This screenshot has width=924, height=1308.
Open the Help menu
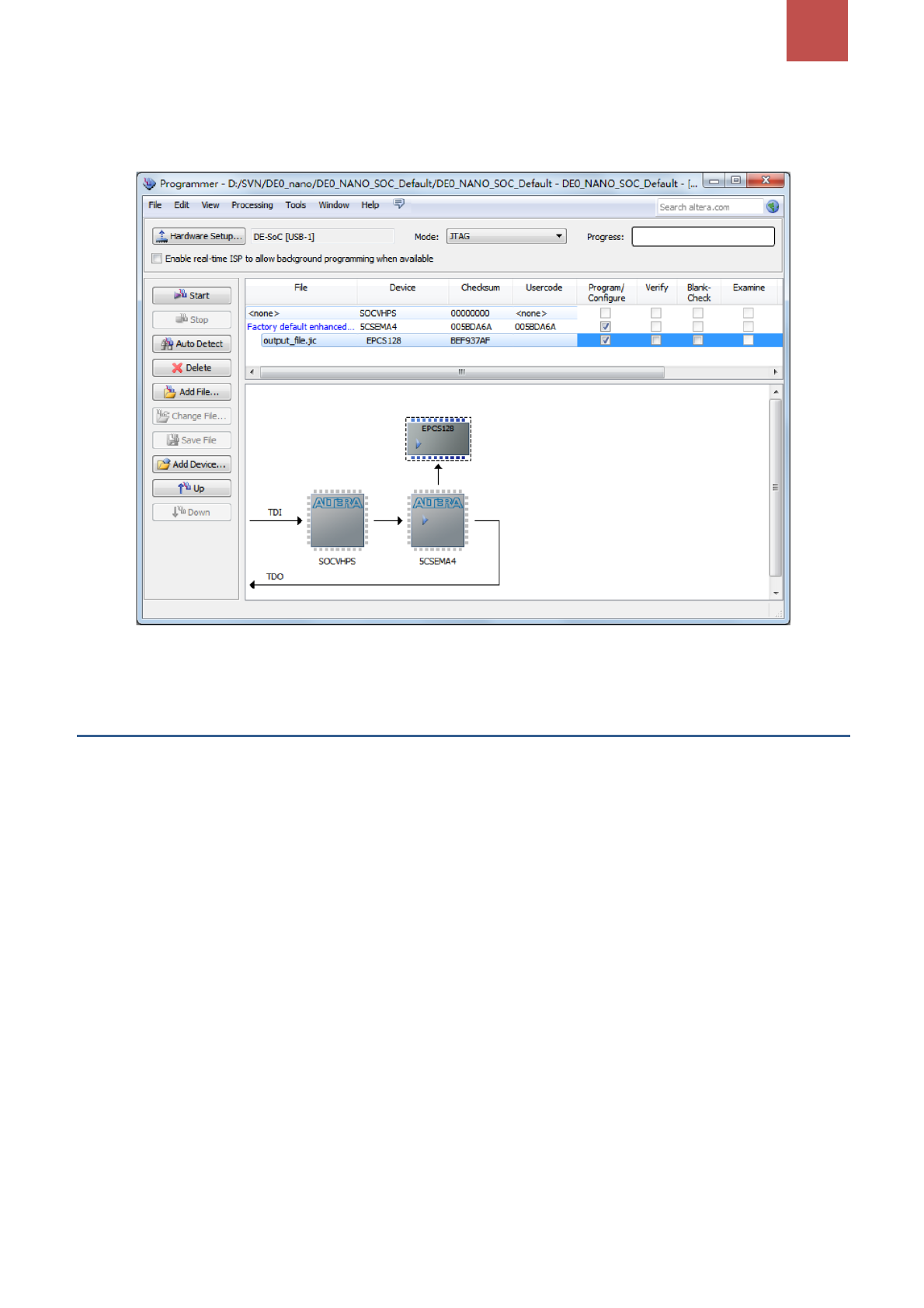(370, 205)
